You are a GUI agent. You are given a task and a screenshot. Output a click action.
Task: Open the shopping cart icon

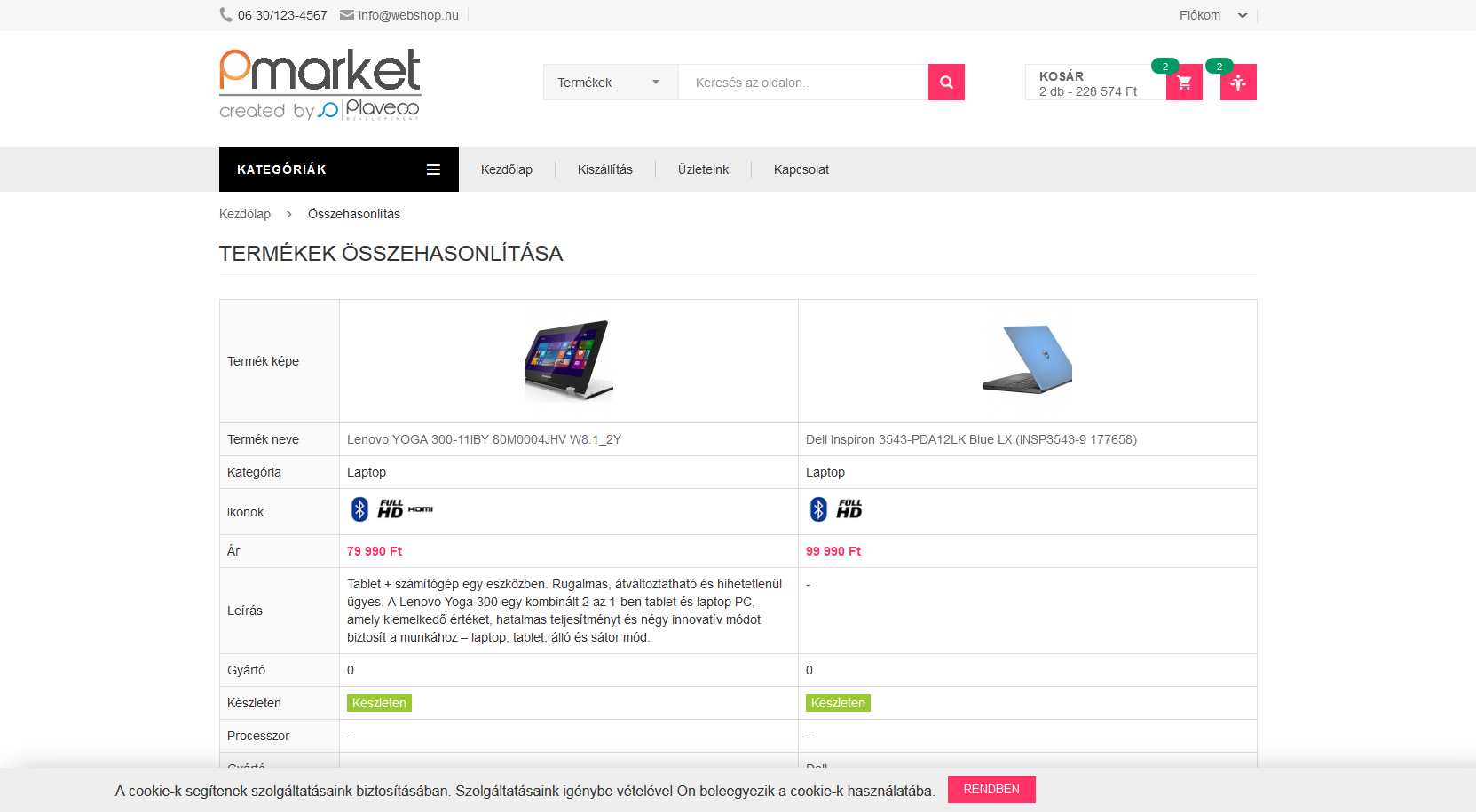click(x=1184, y=83)
